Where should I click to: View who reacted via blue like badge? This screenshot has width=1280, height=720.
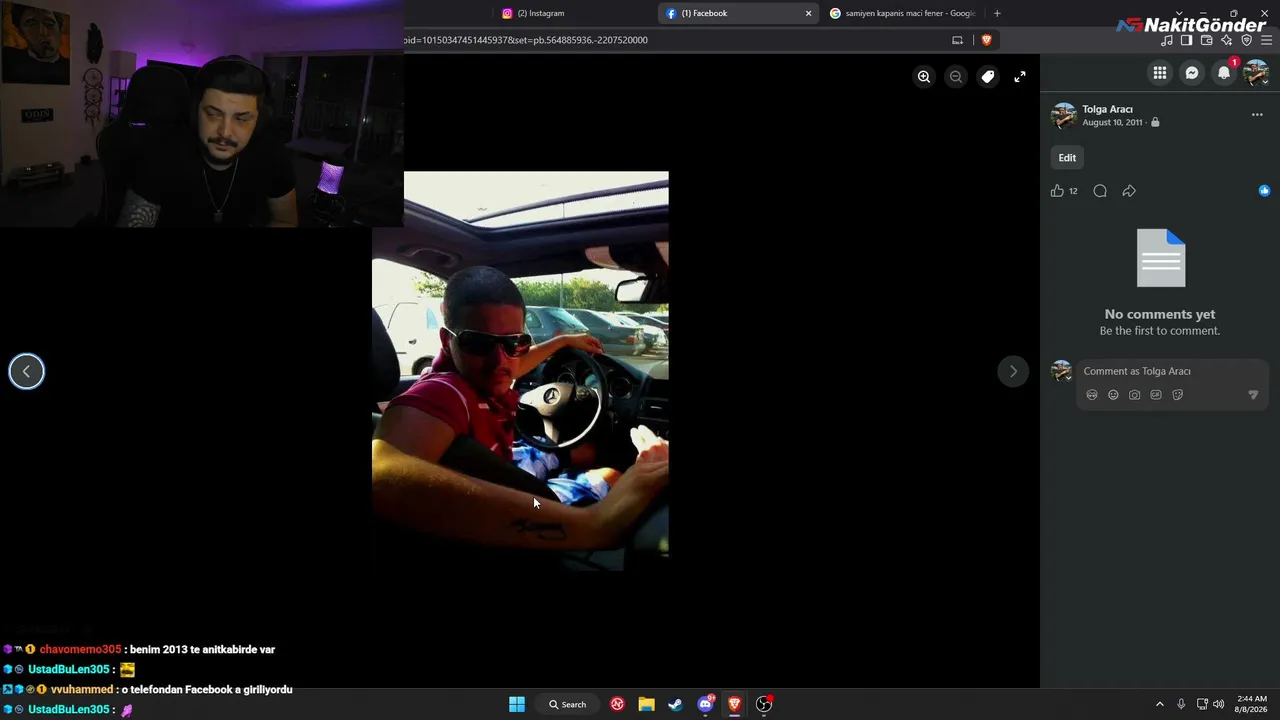coord(1264,191)
